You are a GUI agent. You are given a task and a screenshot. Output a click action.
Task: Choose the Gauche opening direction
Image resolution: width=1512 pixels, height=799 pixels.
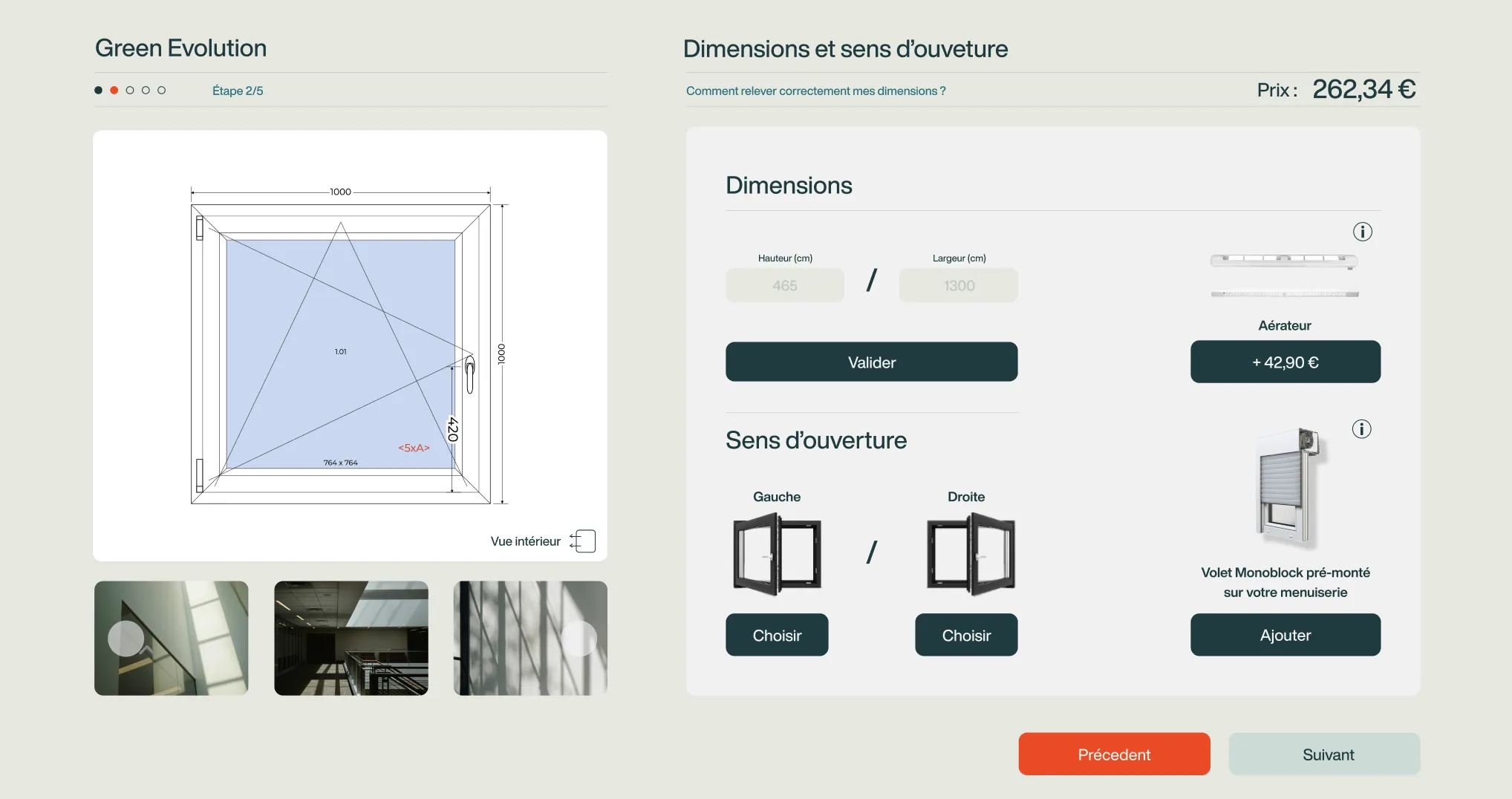tap(777, 635)
